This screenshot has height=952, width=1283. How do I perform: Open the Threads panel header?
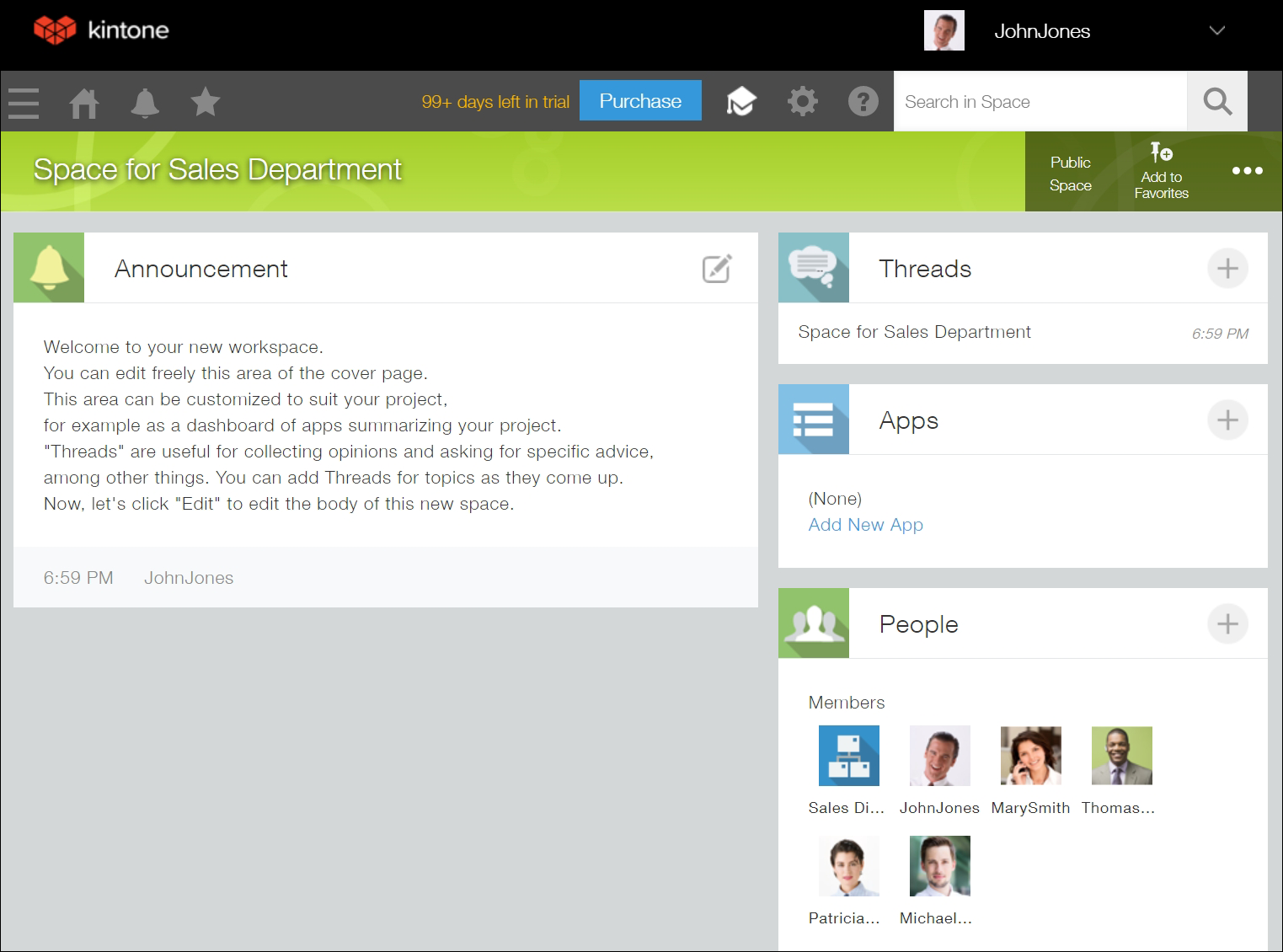pos(924,268)
